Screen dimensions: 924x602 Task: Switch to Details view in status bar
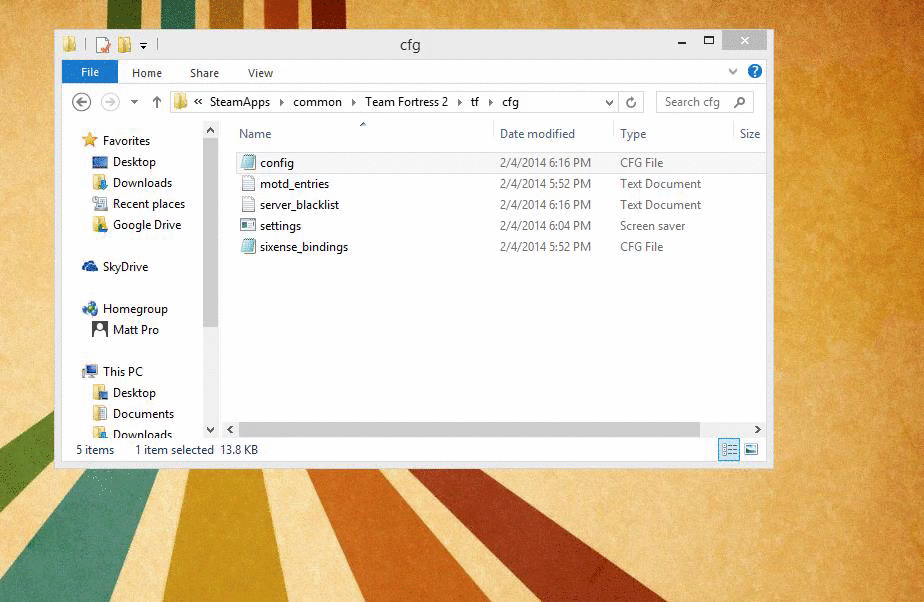pos(729,450)
